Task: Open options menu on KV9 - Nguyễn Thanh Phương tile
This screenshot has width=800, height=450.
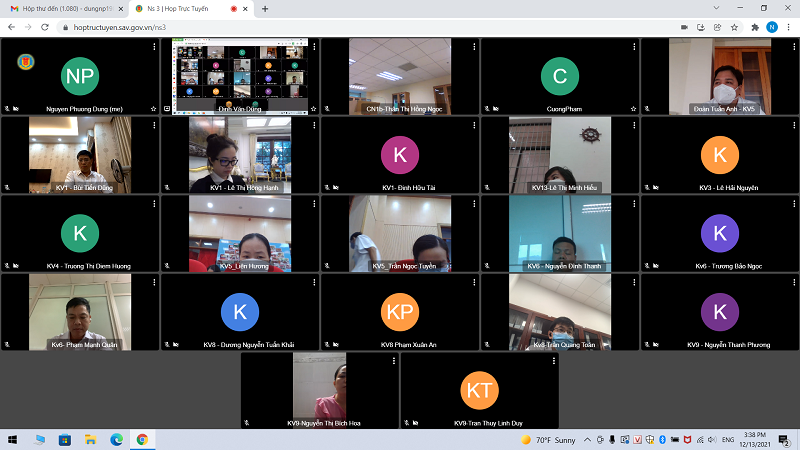Action: (794, 282)
